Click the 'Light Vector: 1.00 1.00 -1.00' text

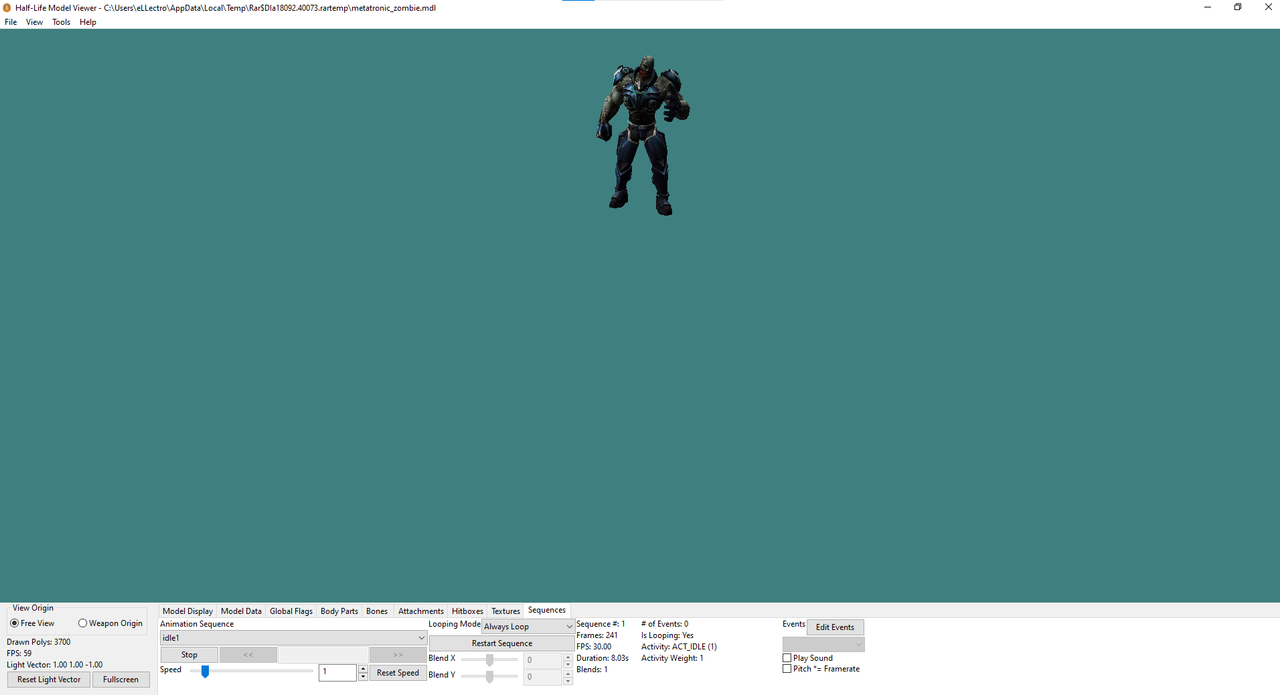[x=54, y=664]
